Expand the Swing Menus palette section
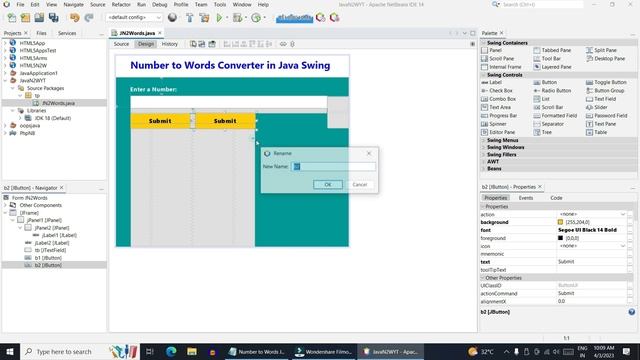Screen dimensions: 640x360 point(484,140)
